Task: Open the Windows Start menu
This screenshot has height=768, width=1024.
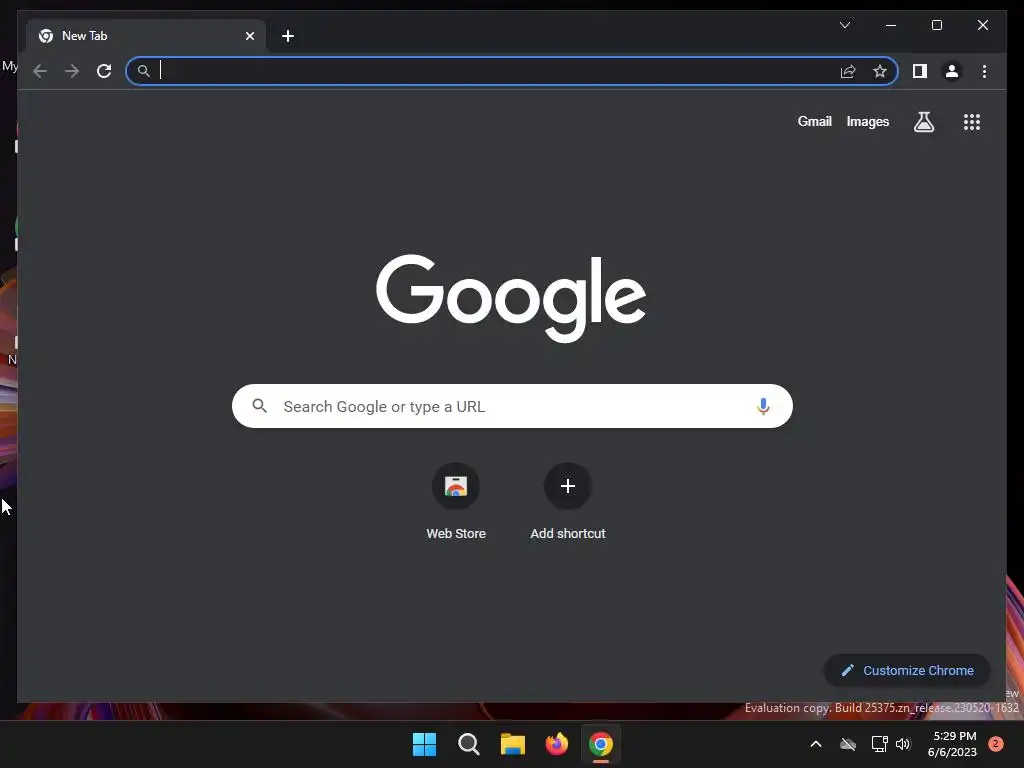Action: tap(424, 744)
